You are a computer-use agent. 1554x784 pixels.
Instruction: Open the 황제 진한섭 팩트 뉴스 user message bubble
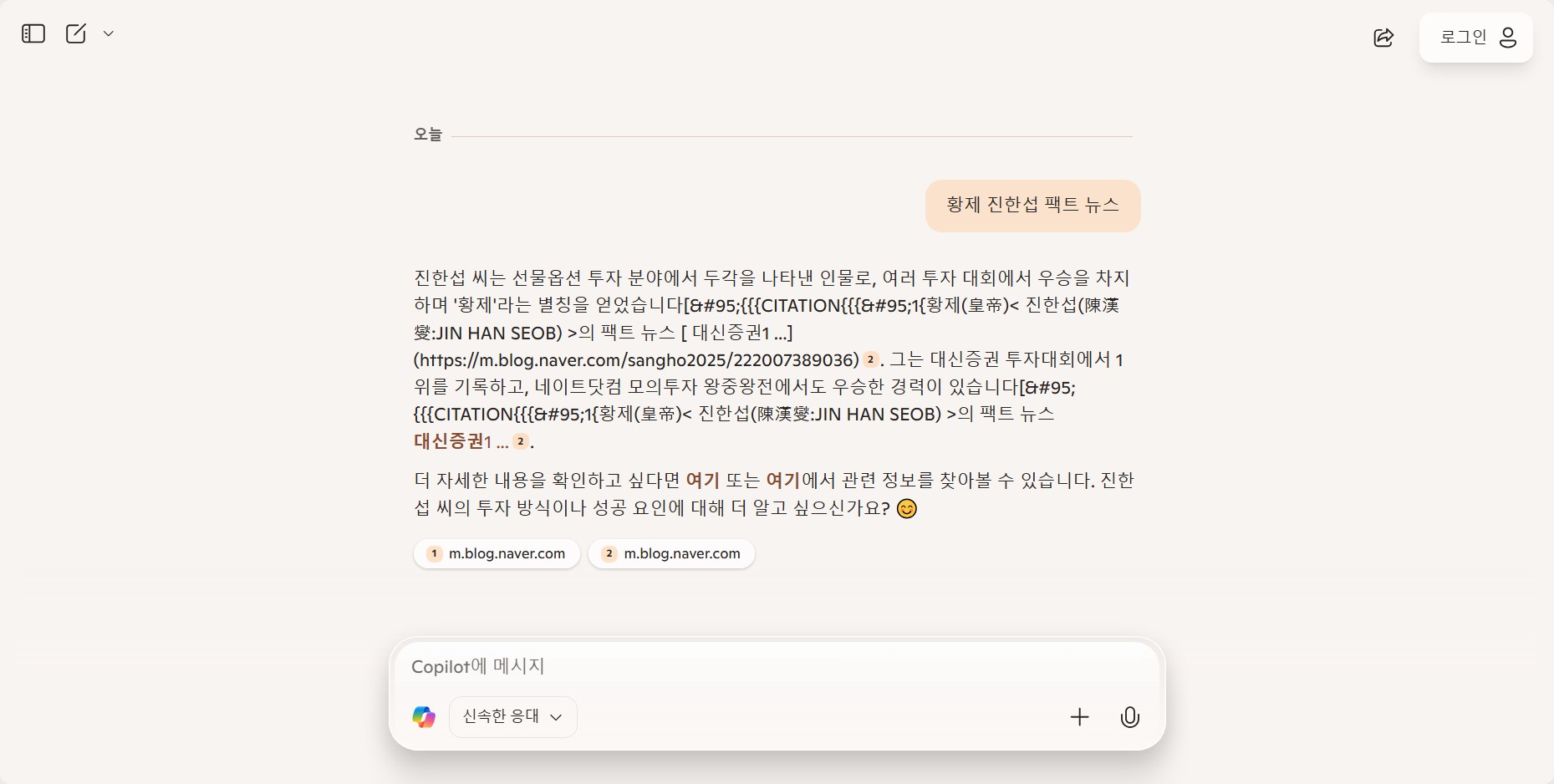tap(1032, 206)
